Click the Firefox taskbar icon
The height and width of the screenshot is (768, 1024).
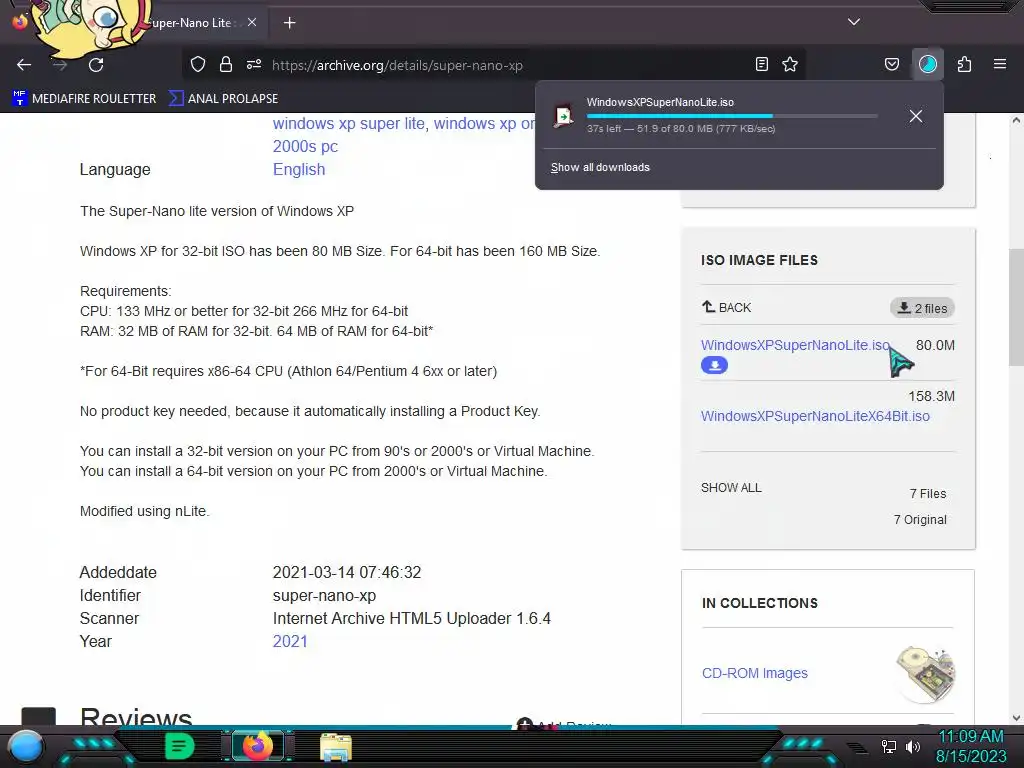point(257,746)
